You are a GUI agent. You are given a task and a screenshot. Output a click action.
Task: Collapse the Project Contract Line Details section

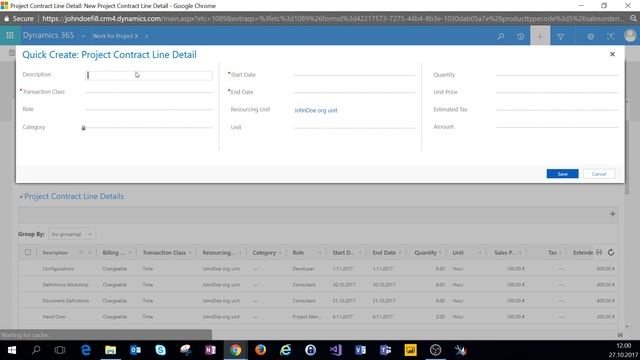pyautogui.click(x=21, y=197)
